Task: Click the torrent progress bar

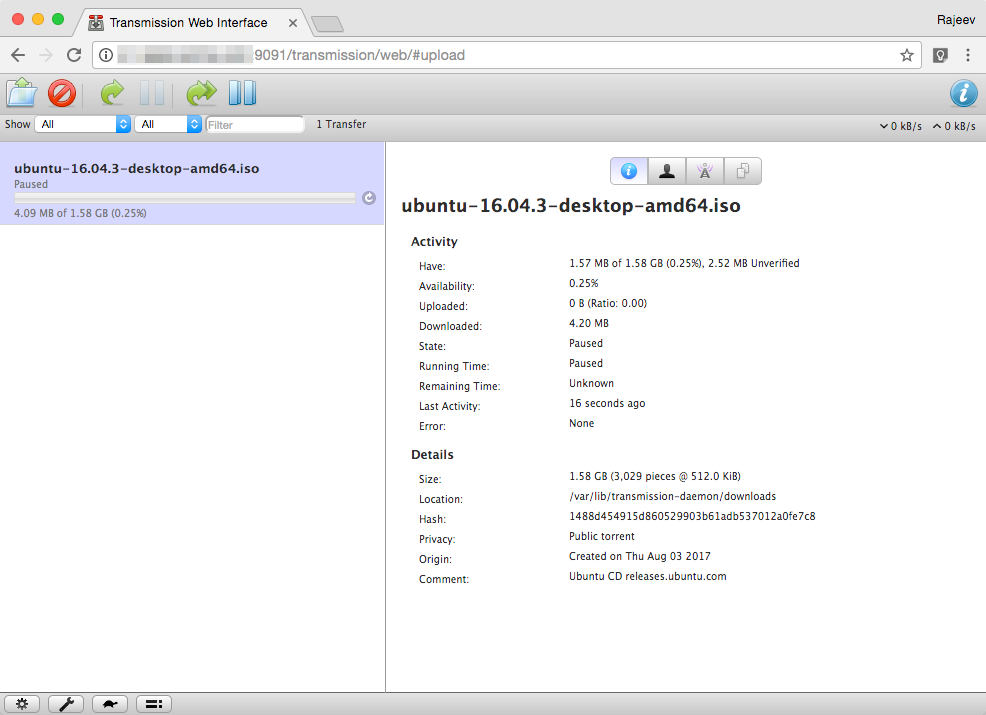Action: tap(185, 198)
